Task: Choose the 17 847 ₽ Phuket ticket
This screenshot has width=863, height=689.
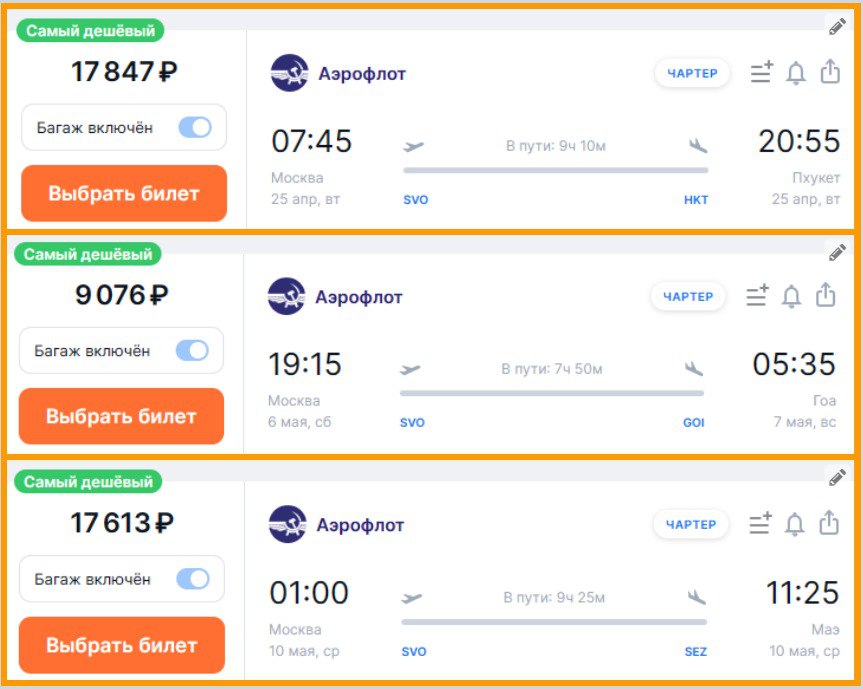Action: (x=124, y=194)
